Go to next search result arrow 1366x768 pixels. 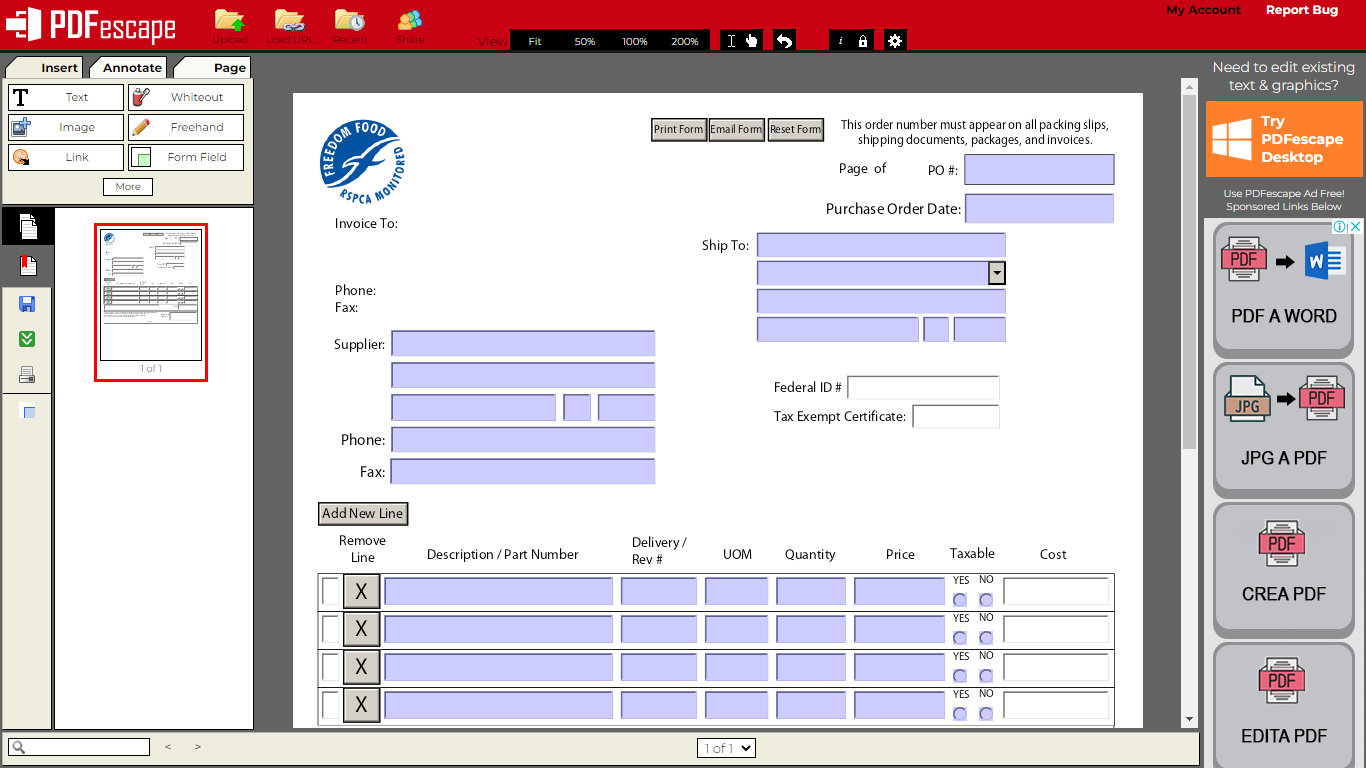pyautogui.click(x=198, y=747)
